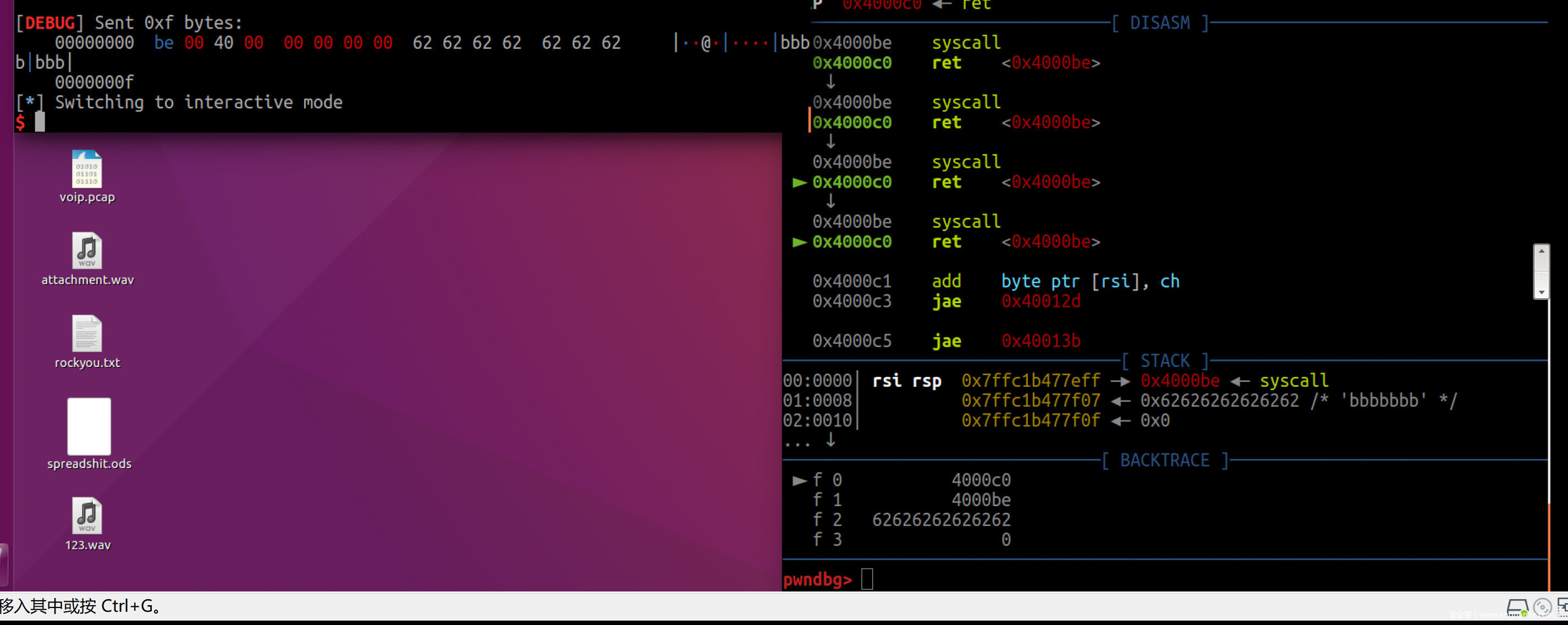The height and width of the screenshot is (625, 1568).
Task: Click the 0x62626262626262 stack value
Action: 1219,401
